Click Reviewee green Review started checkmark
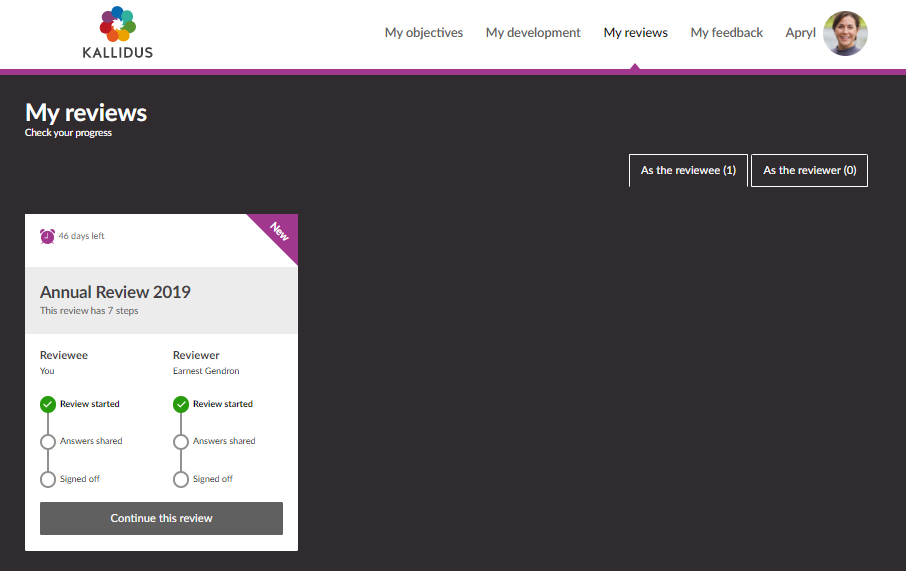This screenshot has height=571, width=906. click(x=48, y=405)
